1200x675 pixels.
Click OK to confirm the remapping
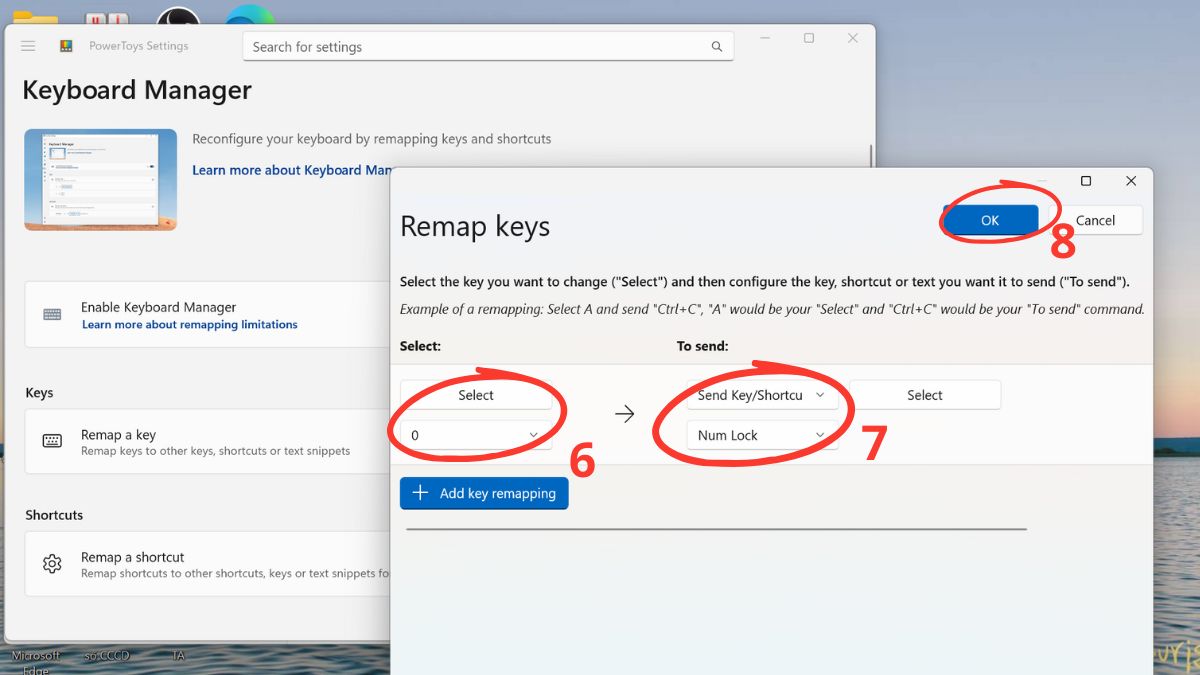click(x=991, y=220)
